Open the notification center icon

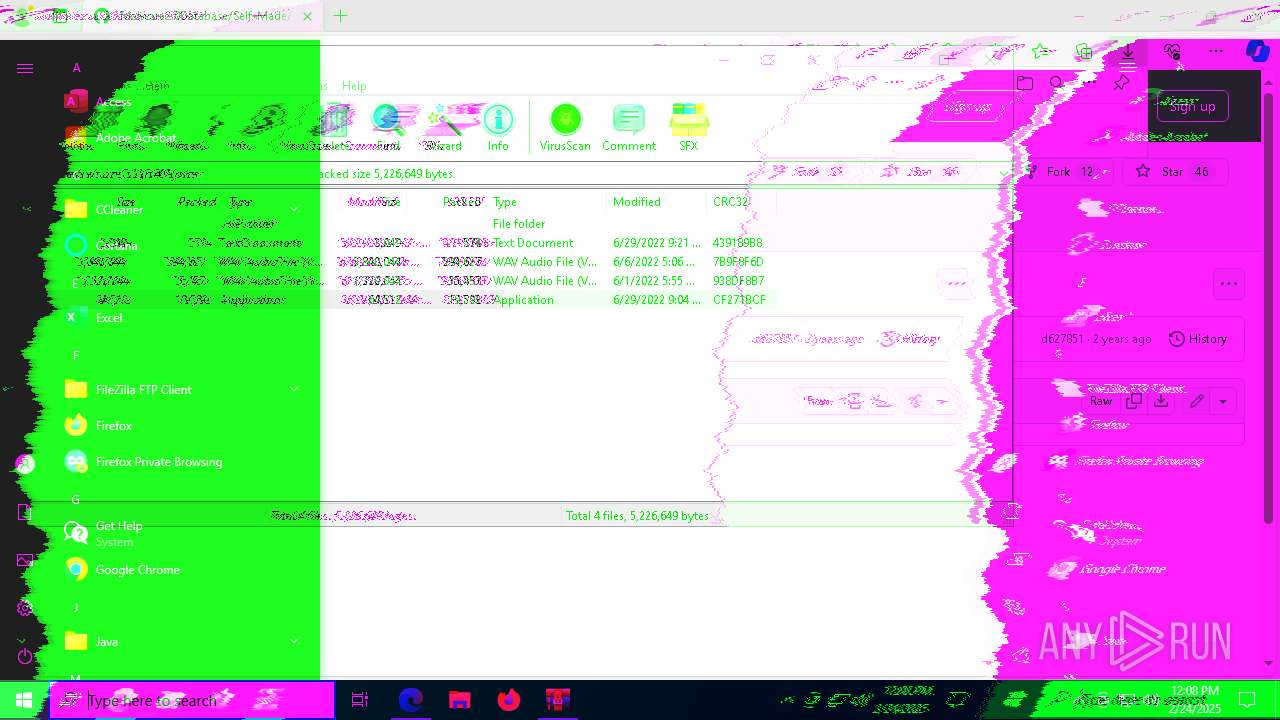coord(1247,700)
